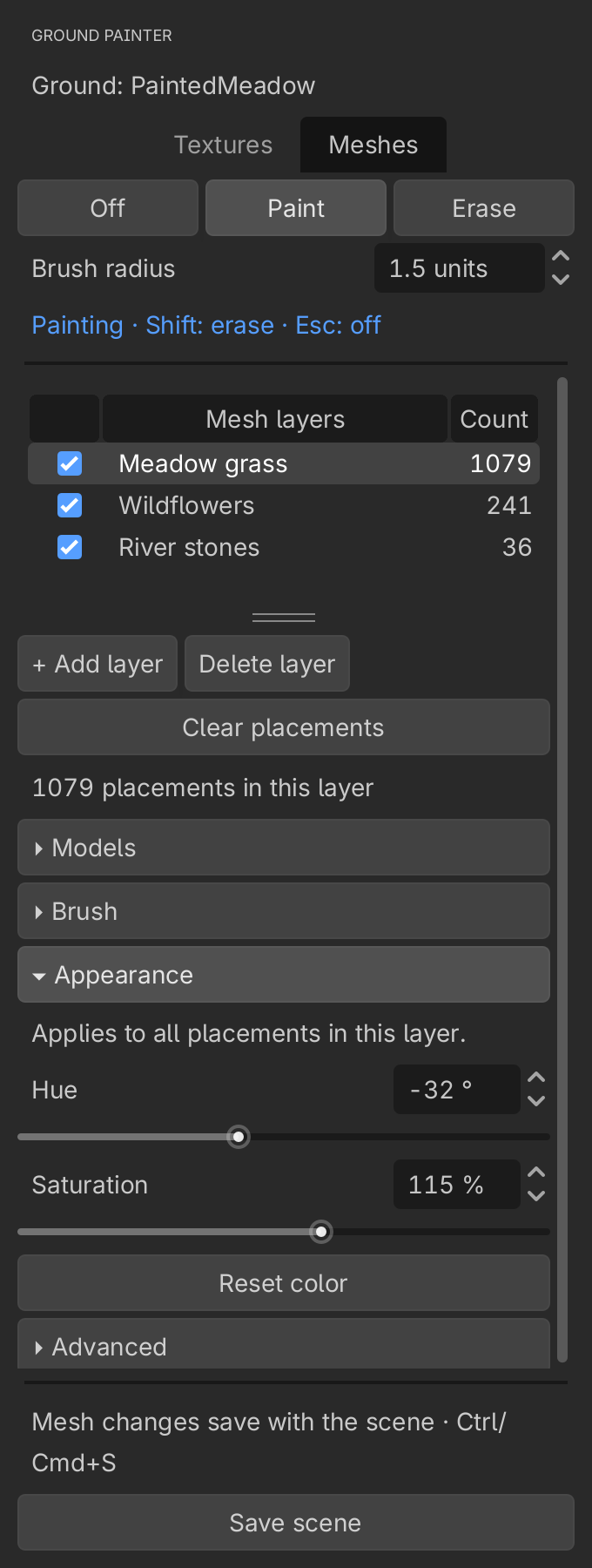Collapse the Appearance section
Image resolution: width=592 pixels, height=1568 pixels.
point(284,975)
